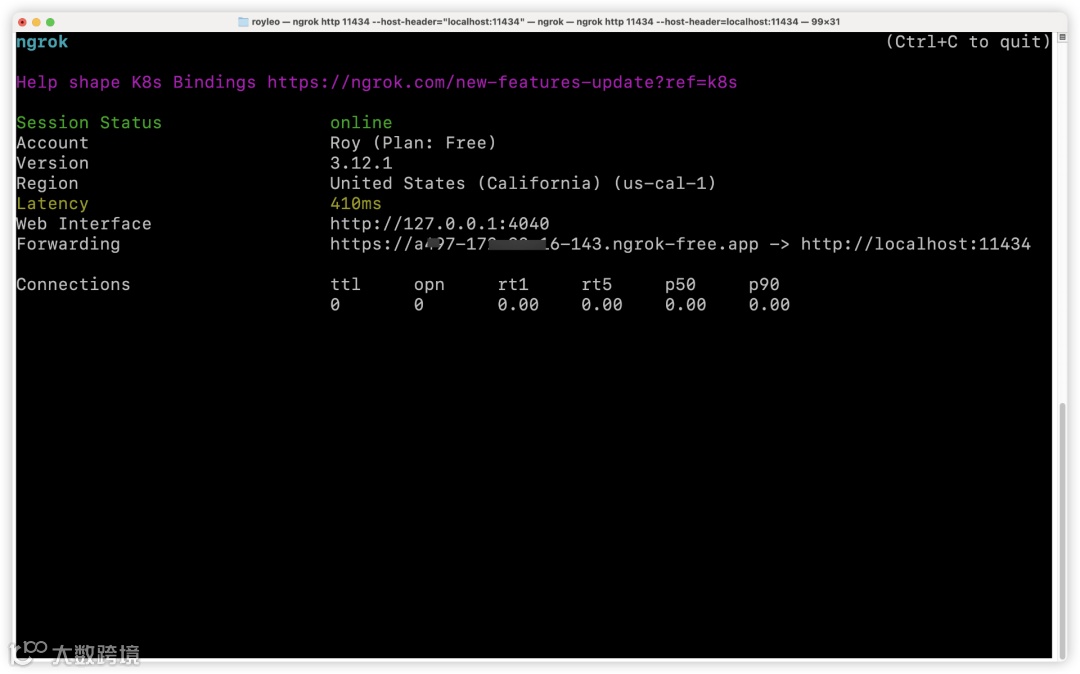Image resolution: width=1080 pixels, height=674 pixels.
Task: Click the 'Web Interface' label
Action: coord(84,224)
